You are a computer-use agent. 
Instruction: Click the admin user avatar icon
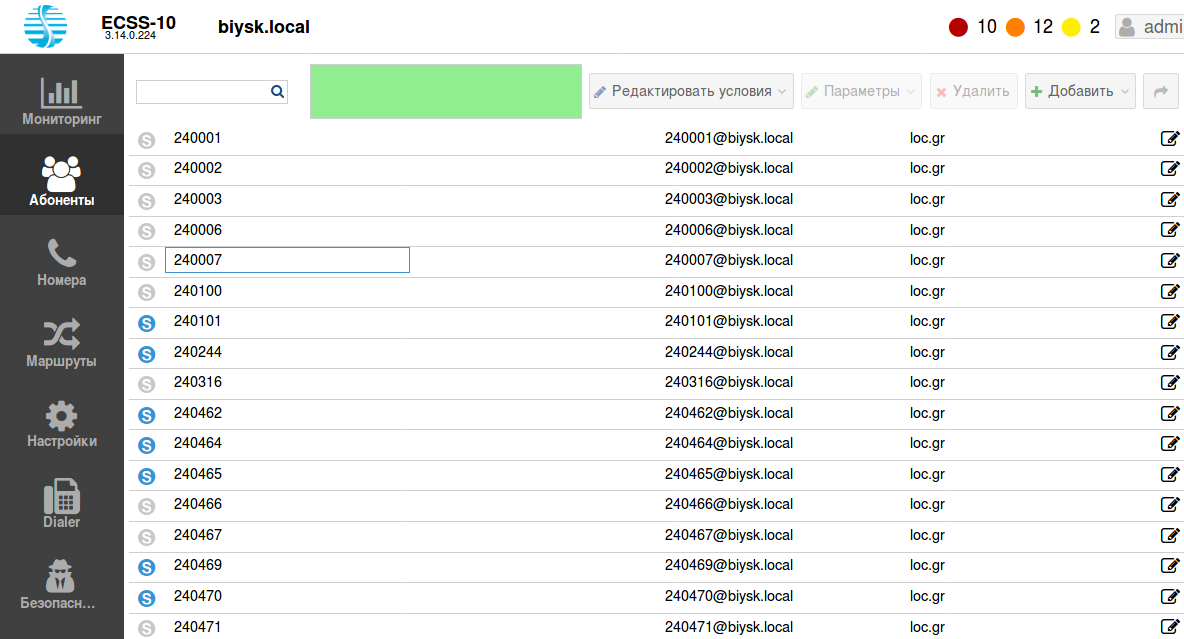(1127, 27)
